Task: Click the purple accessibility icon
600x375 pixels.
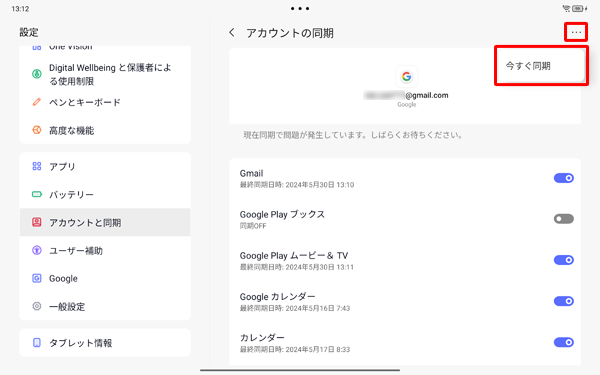Action: click(x=37, y=250)
